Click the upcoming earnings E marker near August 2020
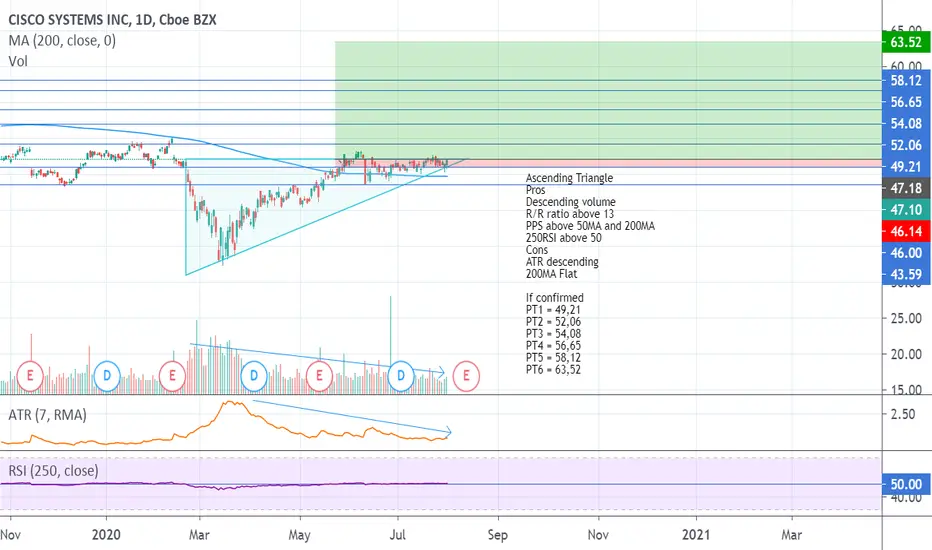Screen dimensions: 932x550 466,376
